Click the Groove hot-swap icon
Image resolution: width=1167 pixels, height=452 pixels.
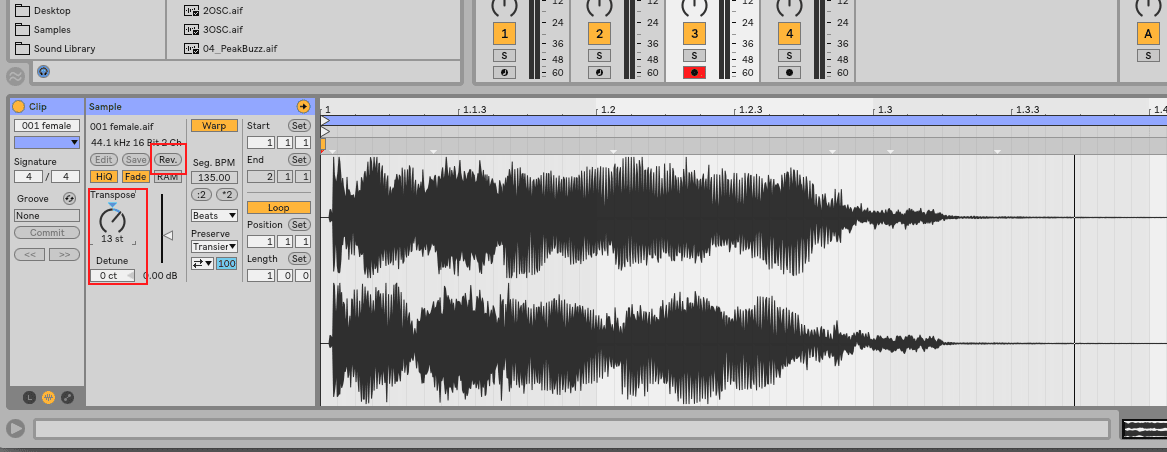pos(69,198)
